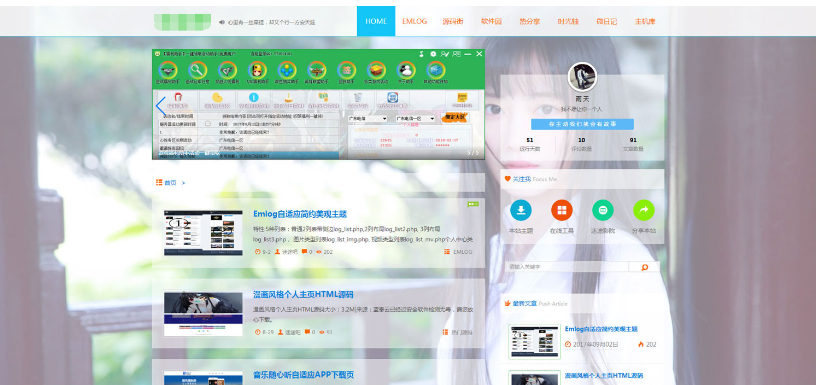Viewport: 816px width, 385px height.
Task: Click the speaker icon beside the header notice
Action: click(x=222, y=22)
